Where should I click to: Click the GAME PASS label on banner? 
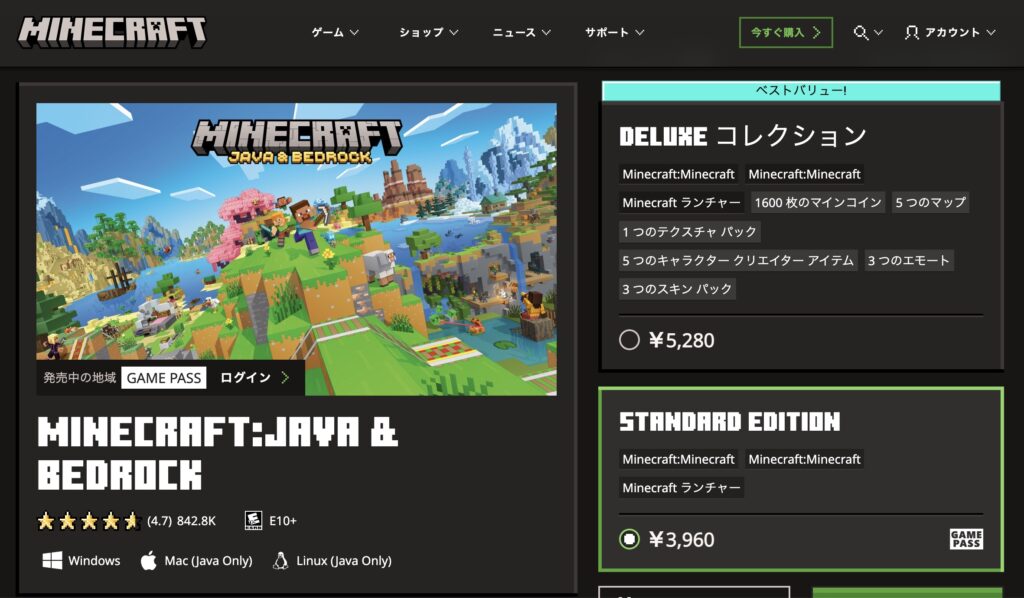tap(164, 377)
